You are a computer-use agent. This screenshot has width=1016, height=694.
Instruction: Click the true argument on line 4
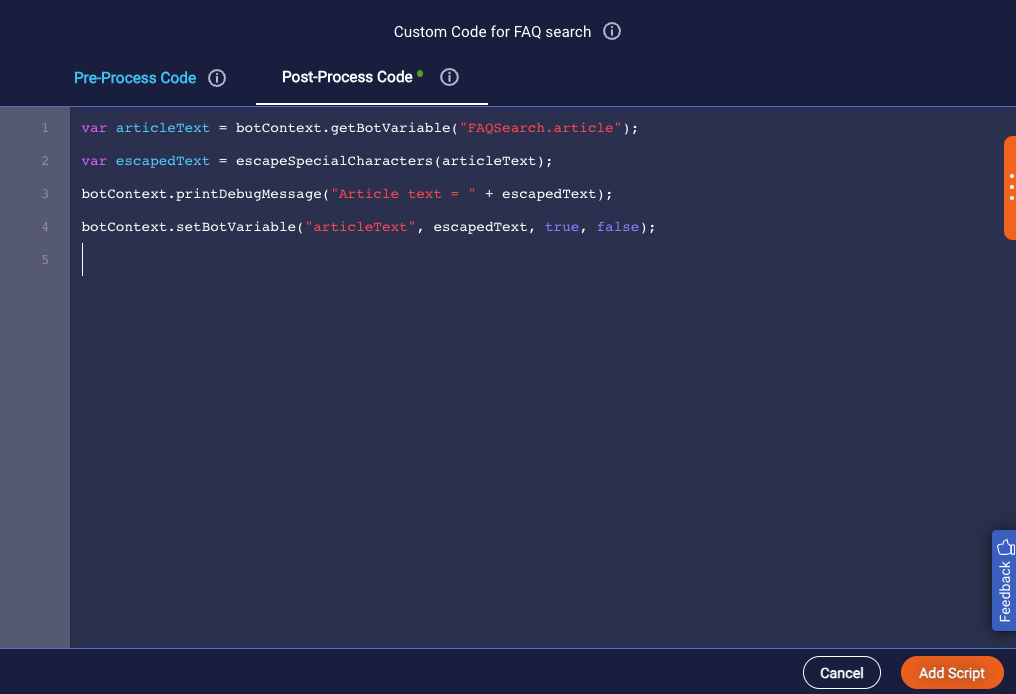pos(562,227)
